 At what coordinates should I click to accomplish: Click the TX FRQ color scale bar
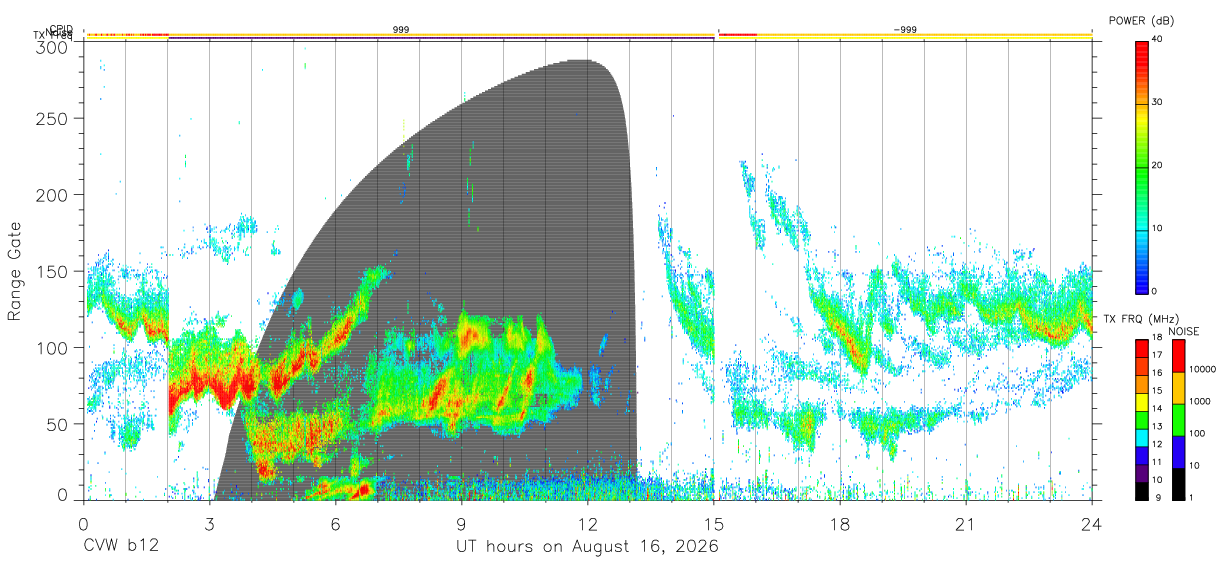point(1142,420)
